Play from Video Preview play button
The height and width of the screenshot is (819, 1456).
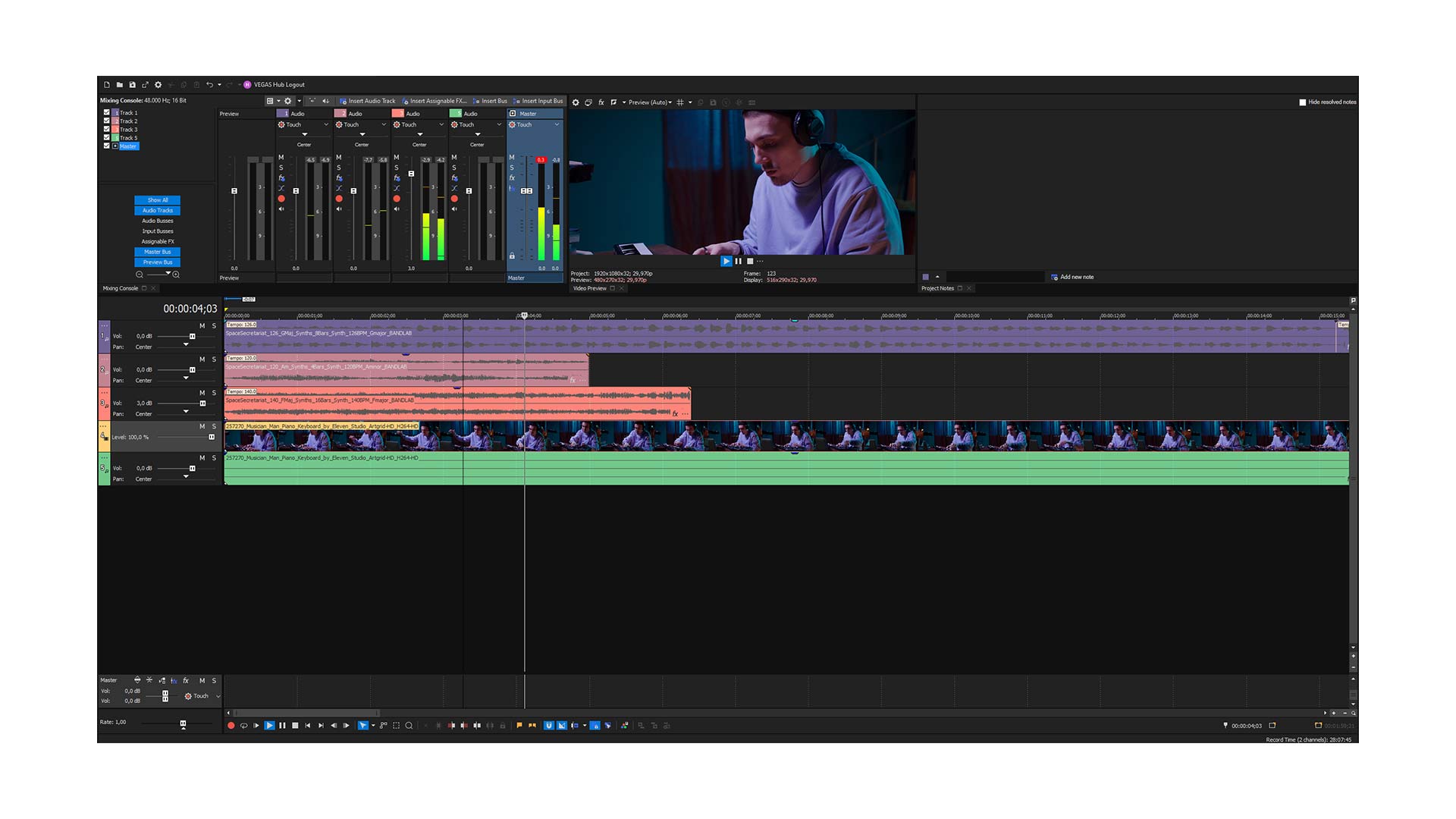(x=726, y=261)
